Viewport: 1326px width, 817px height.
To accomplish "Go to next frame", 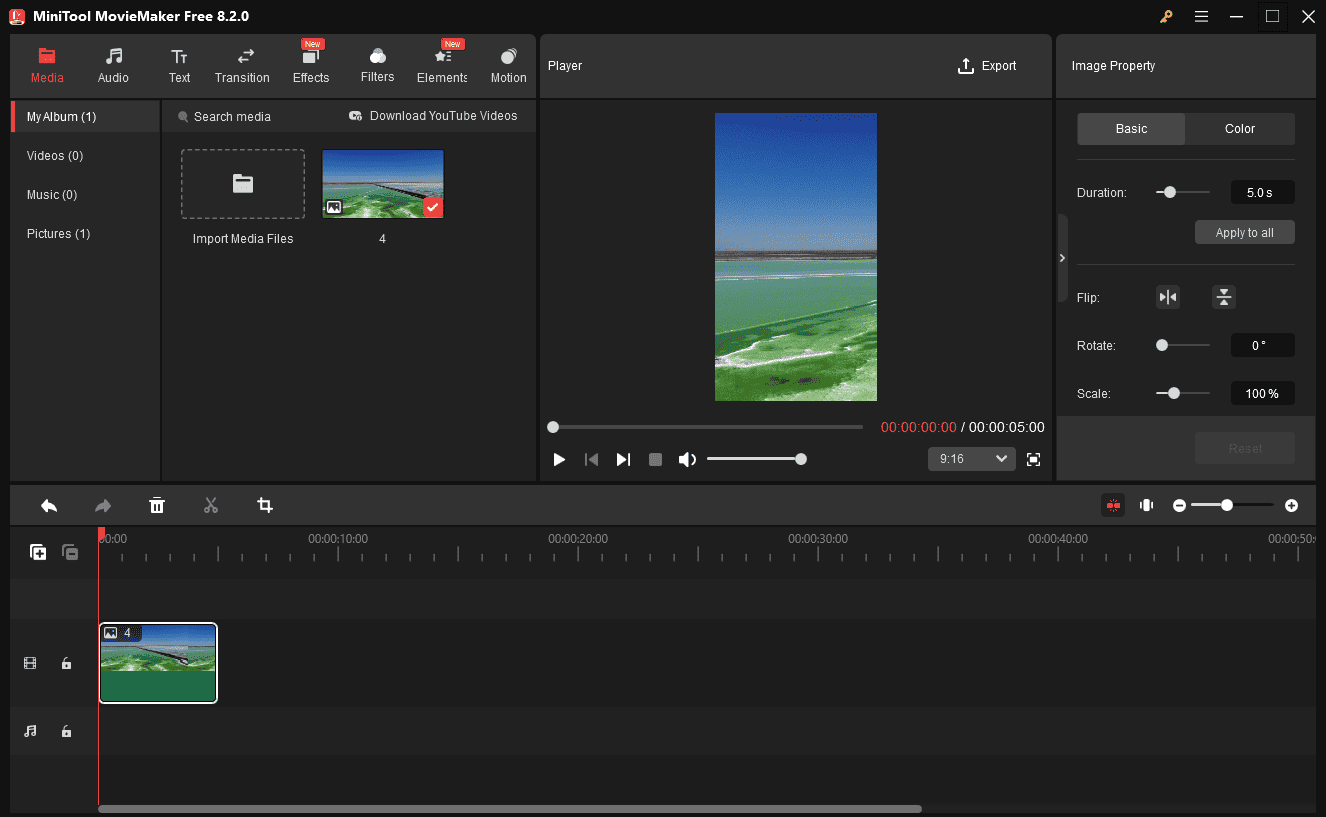I will click(623, 459).
